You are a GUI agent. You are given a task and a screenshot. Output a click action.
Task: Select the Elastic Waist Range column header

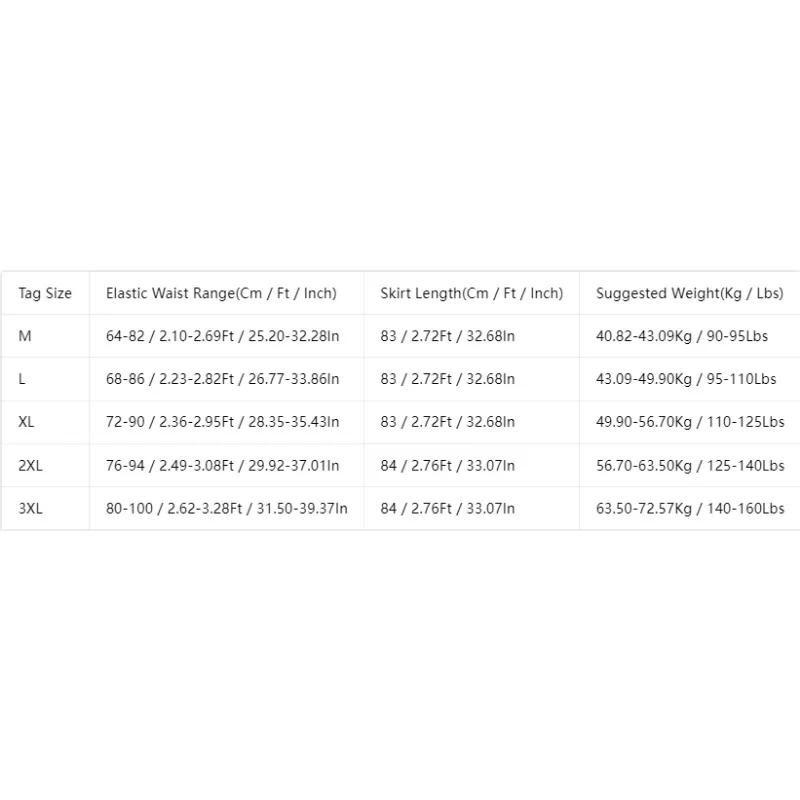[227, 293]
